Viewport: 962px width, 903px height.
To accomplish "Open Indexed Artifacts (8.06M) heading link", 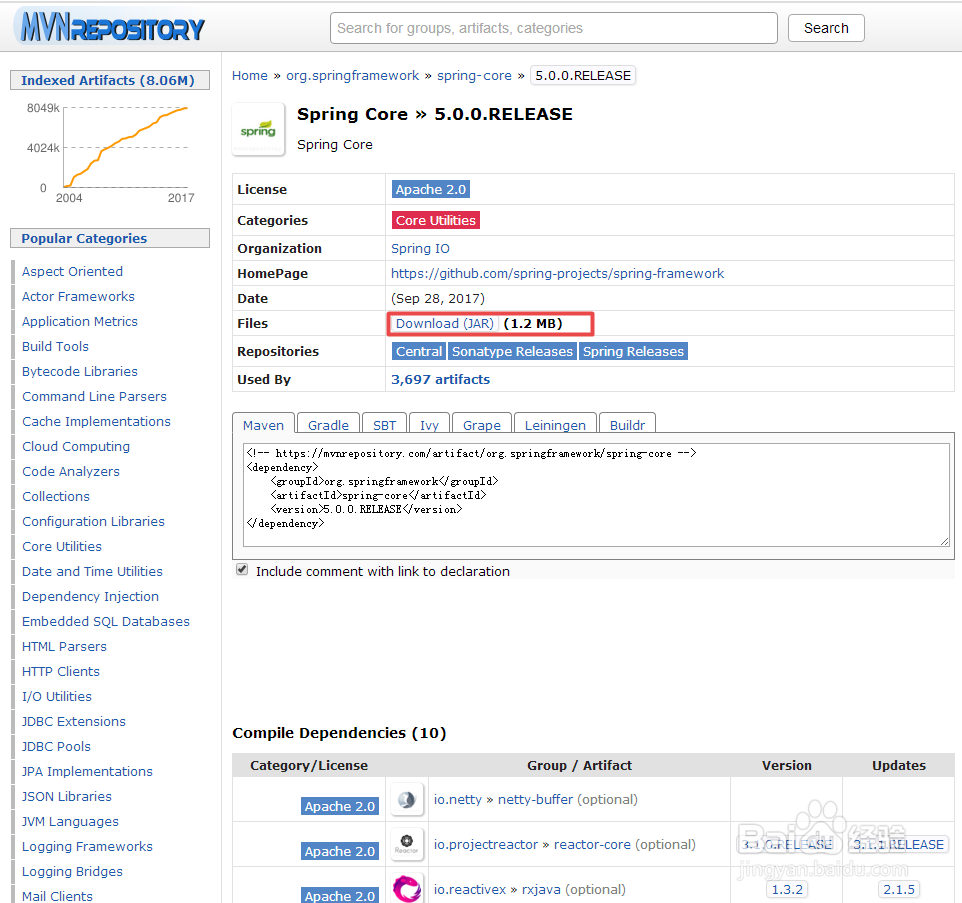I will coord(108,80).
